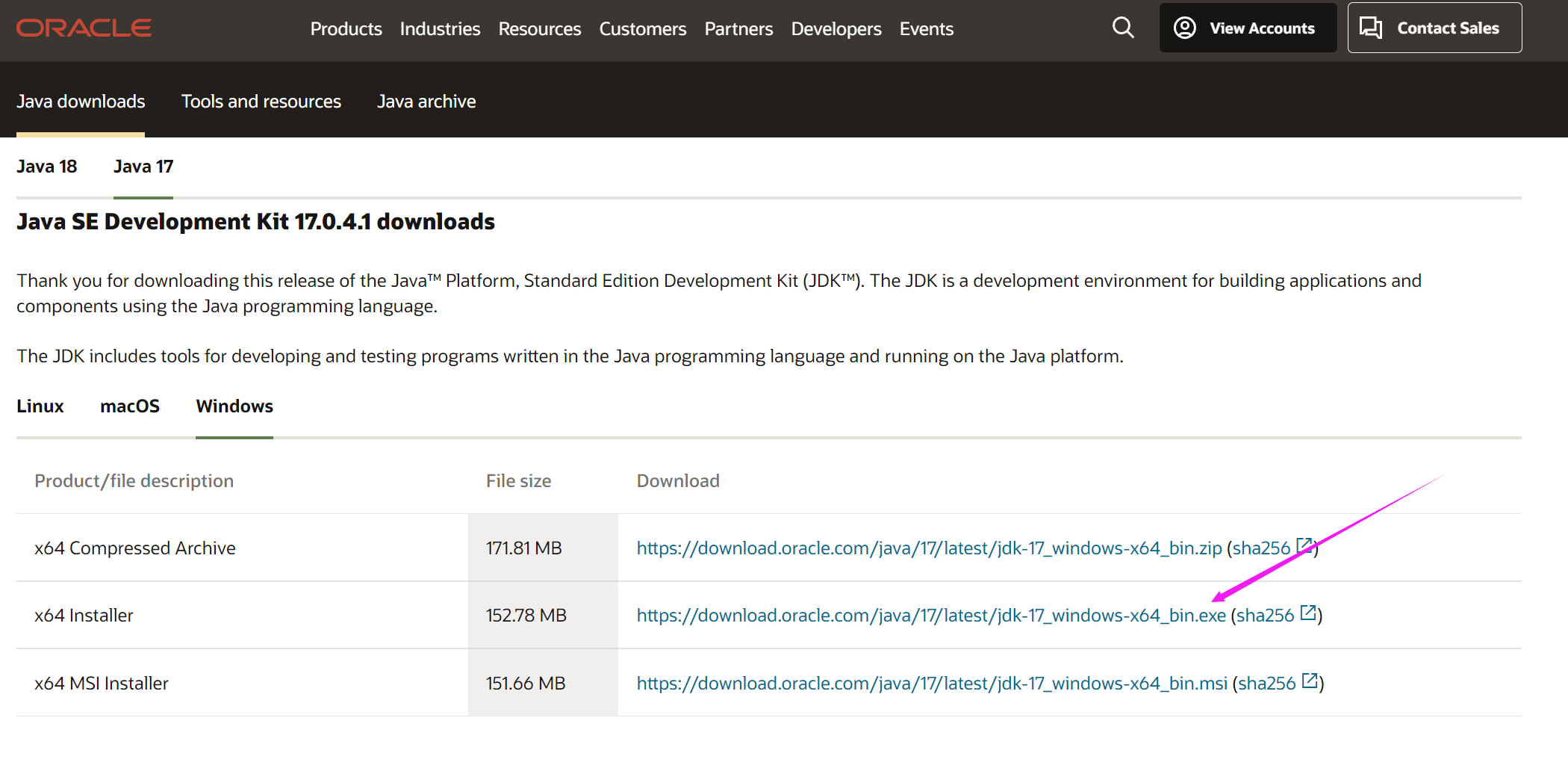Click the 'x64 Installer' cell

click(x=84, y=615)
